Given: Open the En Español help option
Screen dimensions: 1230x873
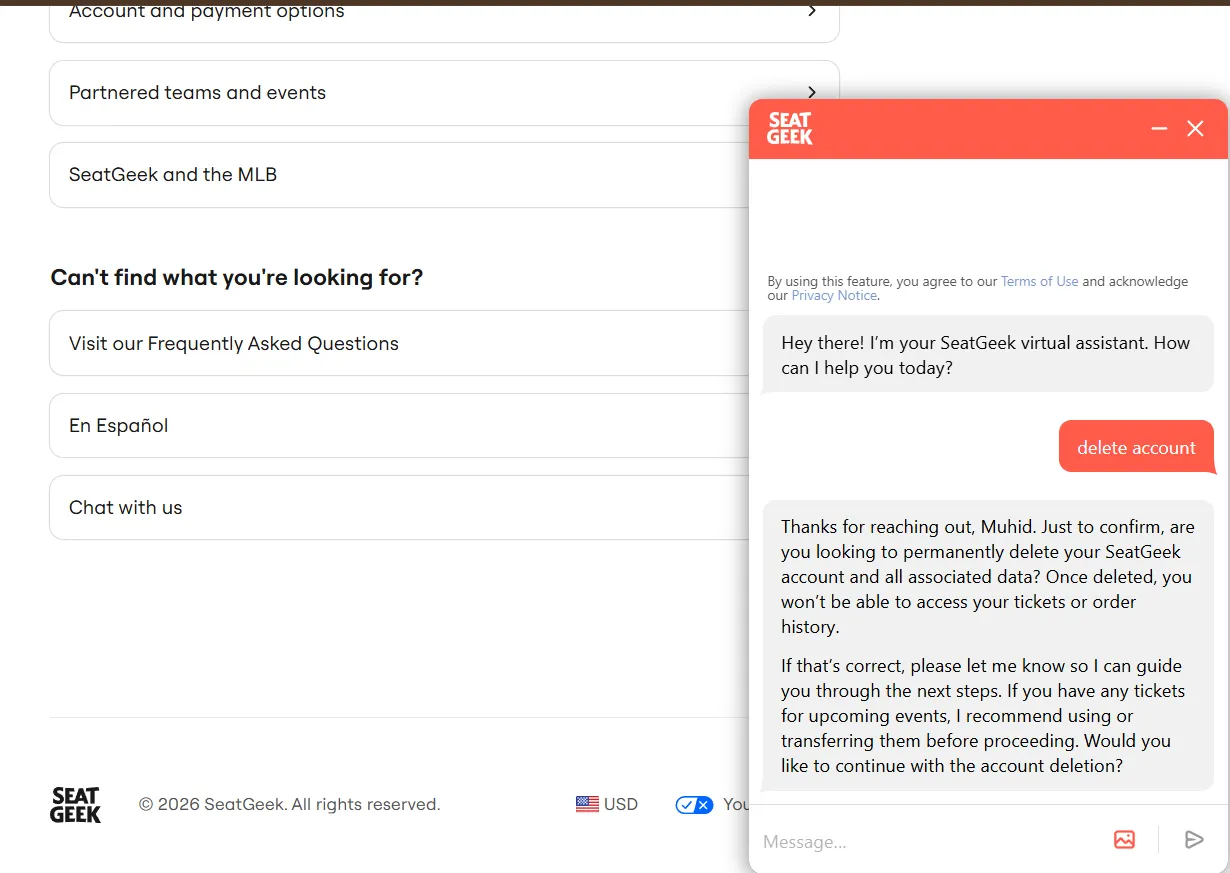Looking at the screenshot, I should pyautogui.click(x=399, y=425).
